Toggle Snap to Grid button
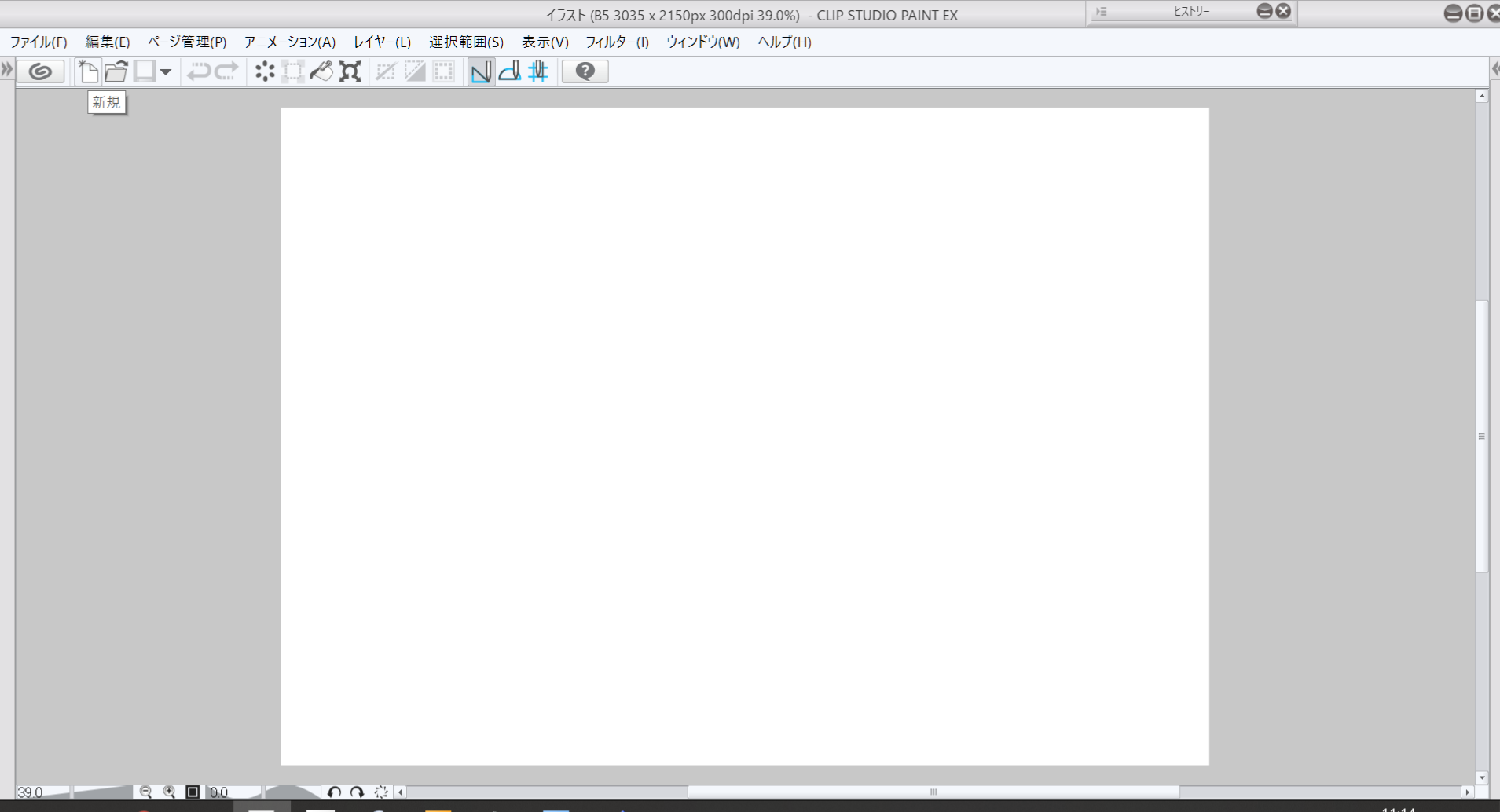 (x=538, y=71)
